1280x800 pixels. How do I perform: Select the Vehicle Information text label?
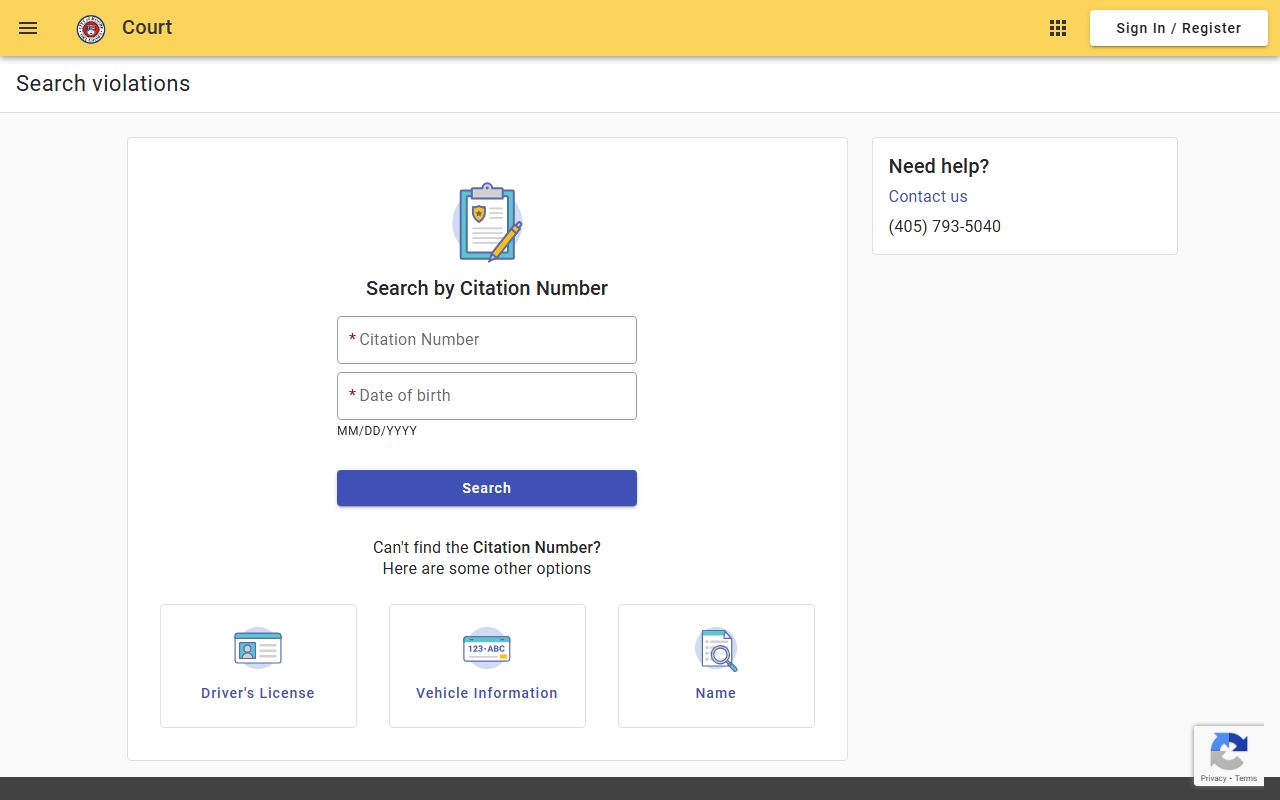487,693
